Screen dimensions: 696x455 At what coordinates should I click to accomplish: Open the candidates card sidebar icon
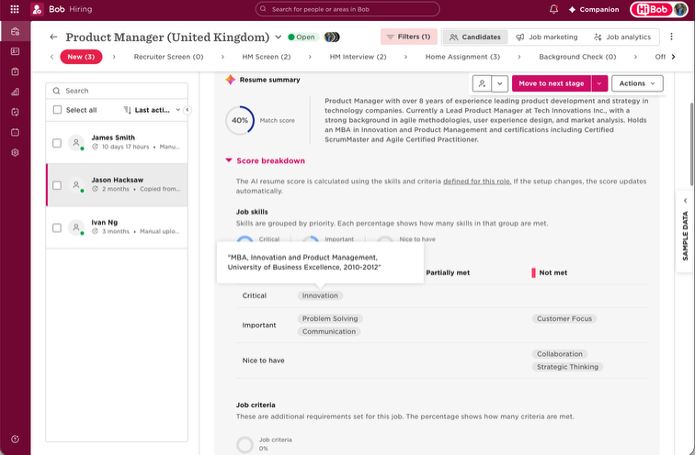[x=15, y=51]
